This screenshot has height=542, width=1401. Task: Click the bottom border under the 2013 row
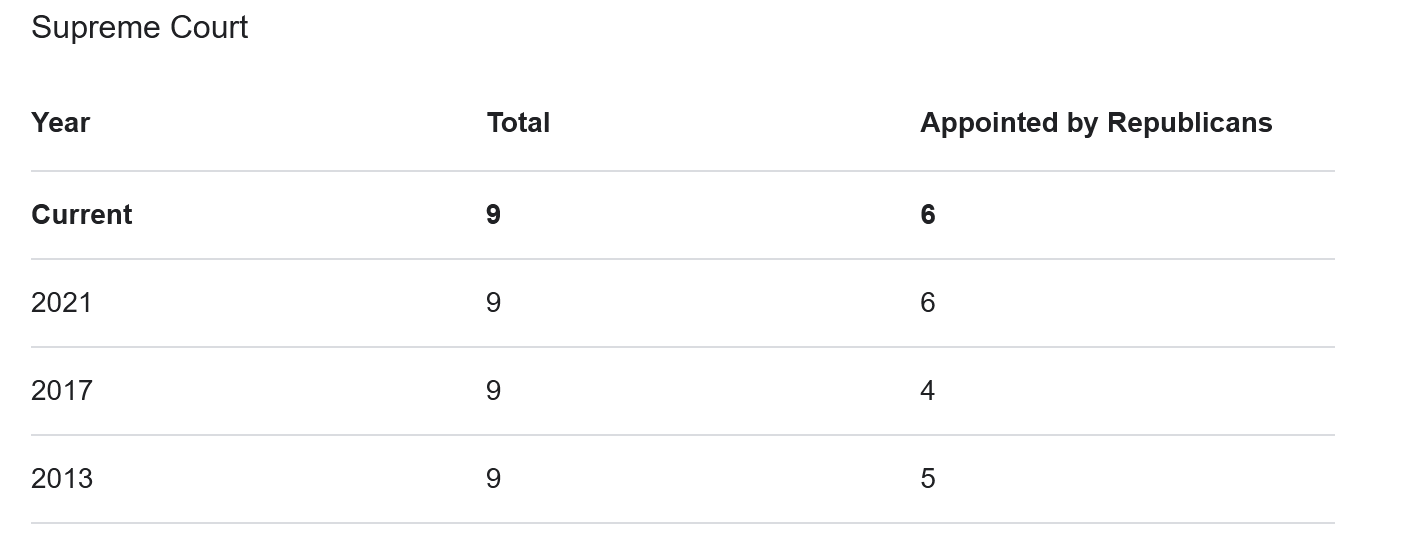click(x=682, y=523)
